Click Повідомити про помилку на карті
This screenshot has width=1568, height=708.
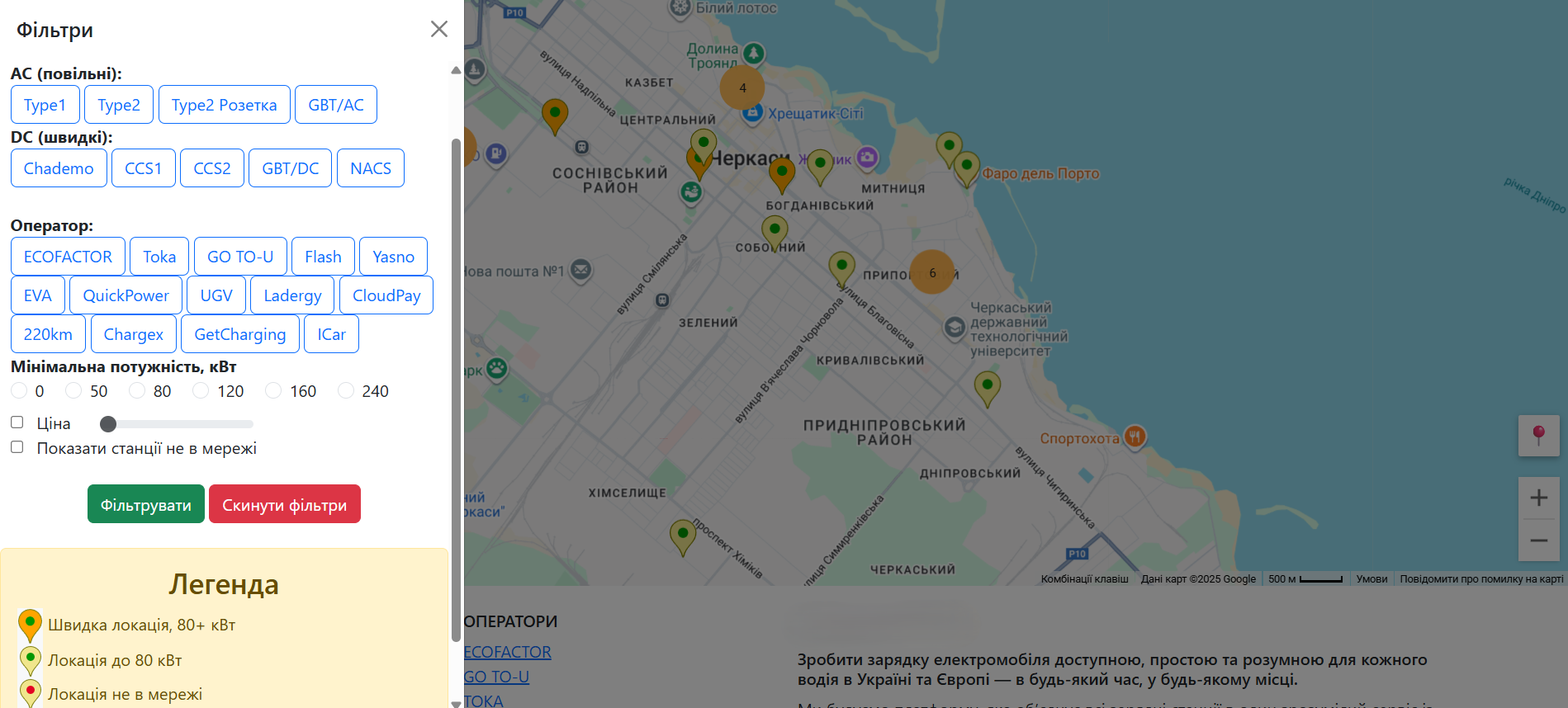click(x=1481, y=579)
